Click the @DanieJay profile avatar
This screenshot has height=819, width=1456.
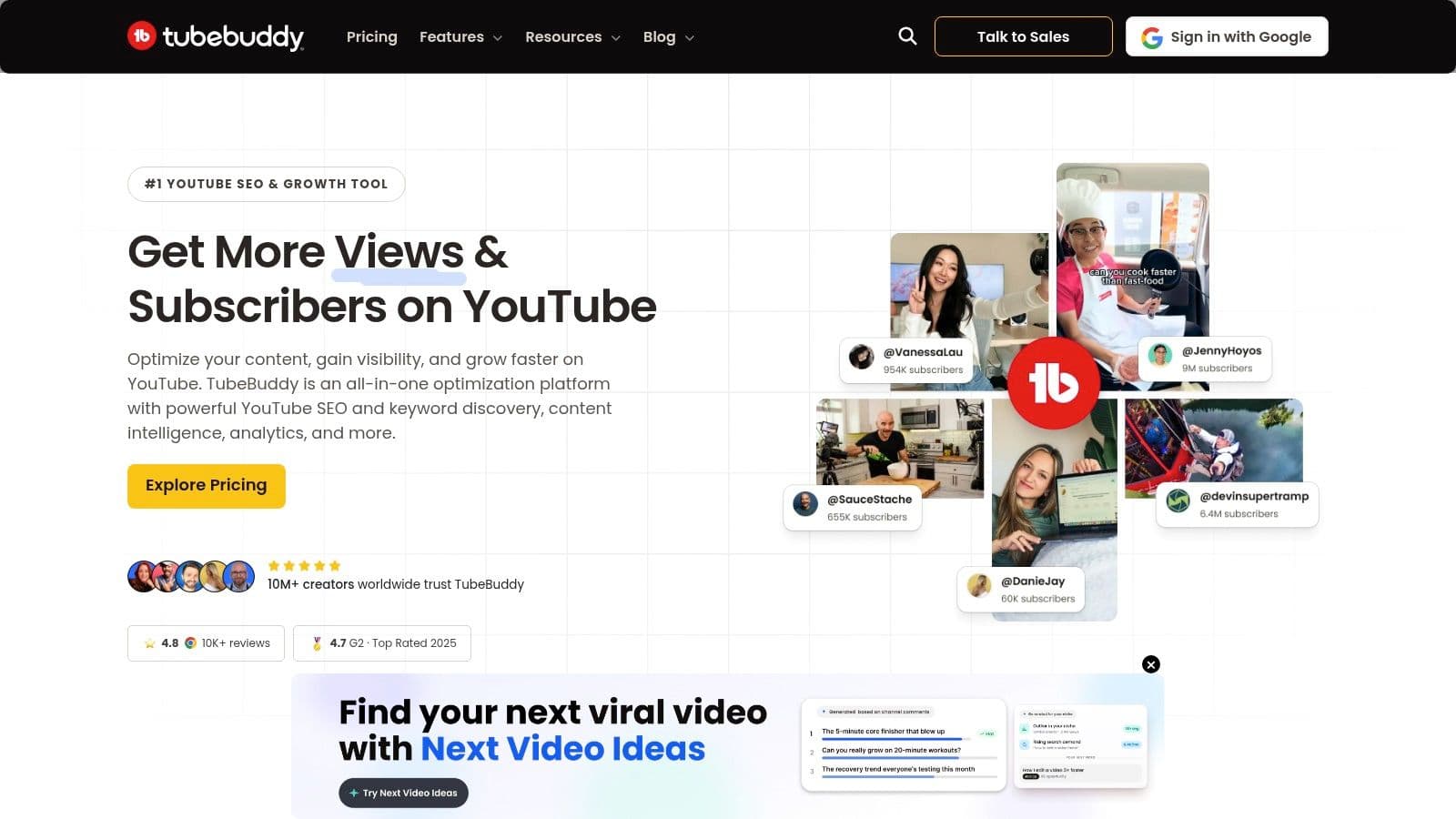pyautogui.click(x=979, y=586)
